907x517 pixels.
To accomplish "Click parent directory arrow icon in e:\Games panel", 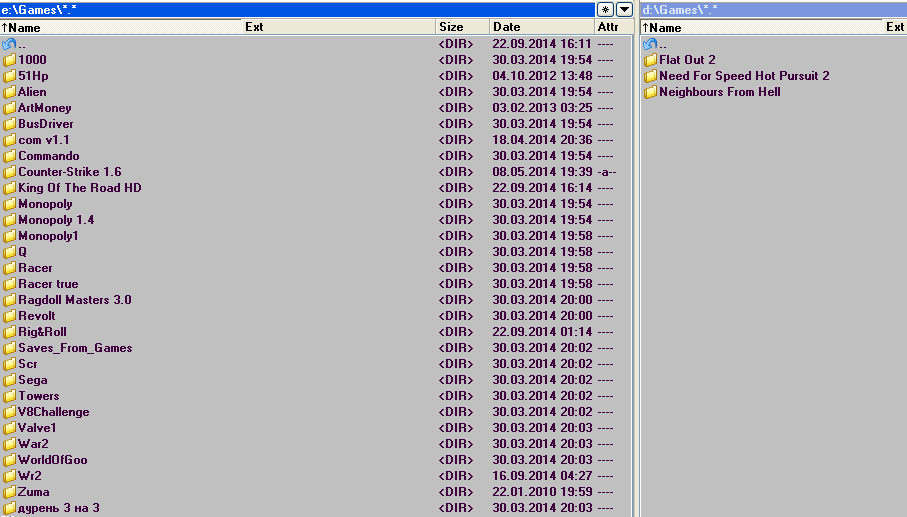I will [x=9, y=44].
